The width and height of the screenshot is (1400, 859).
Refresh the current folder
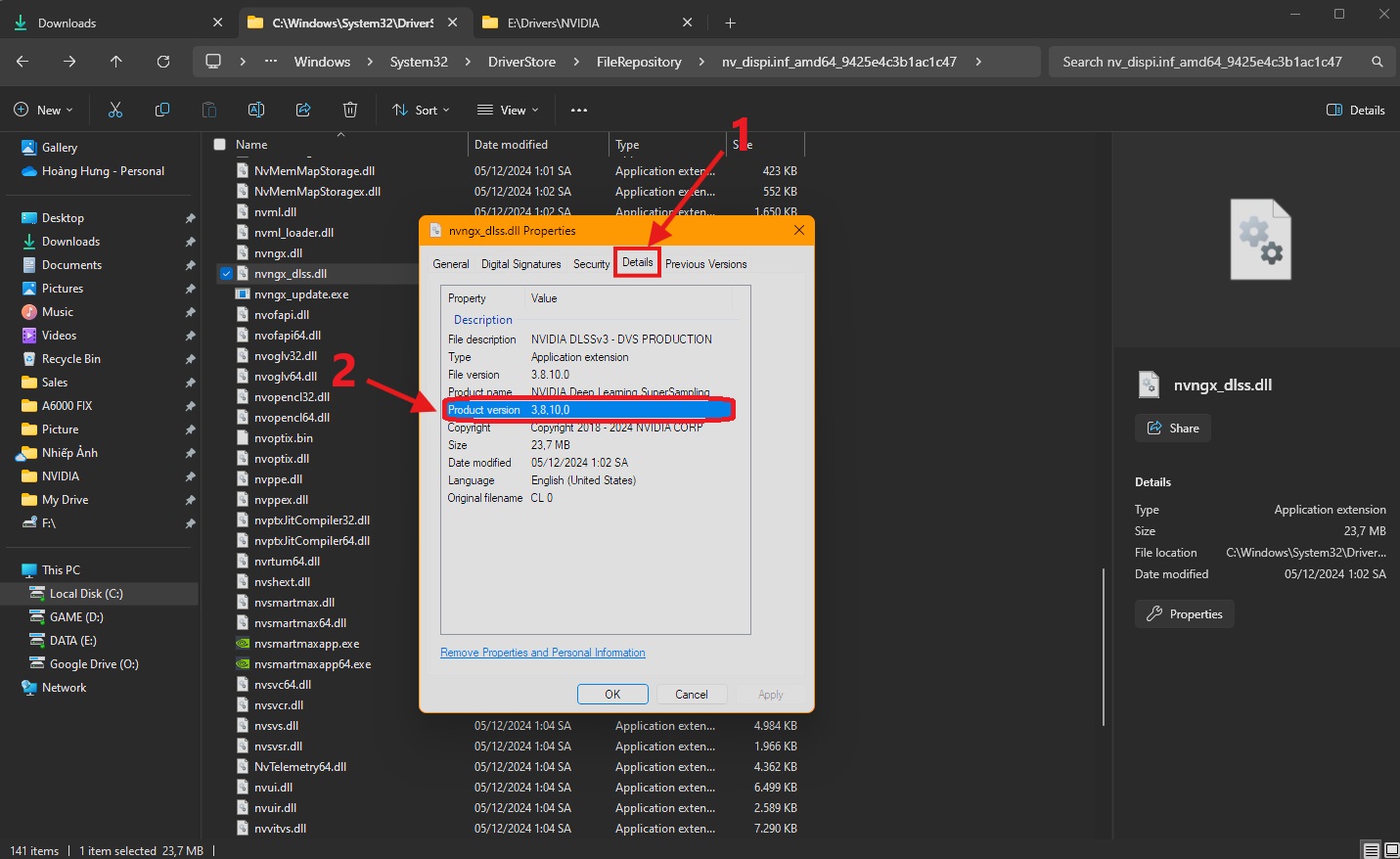coord(163,62)
